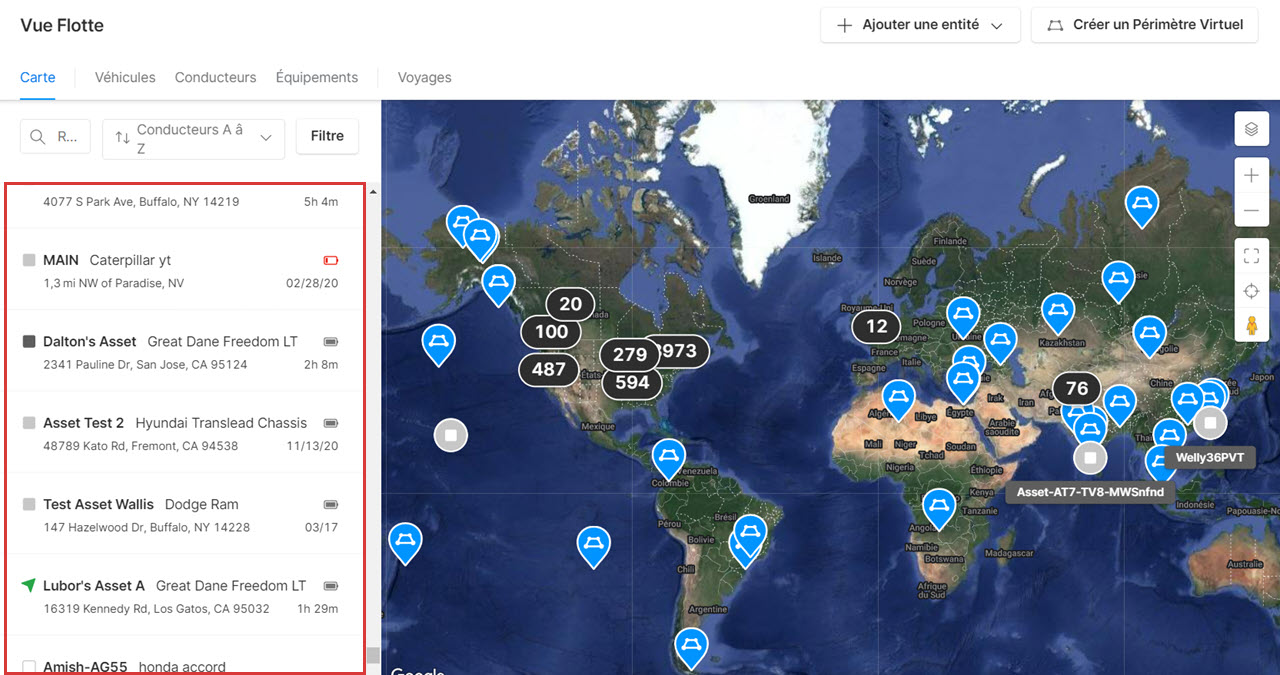Select Test Asset Wallis list entry name
The height and width of the screenshot is (675, 1280).
[x=99, y=504]
